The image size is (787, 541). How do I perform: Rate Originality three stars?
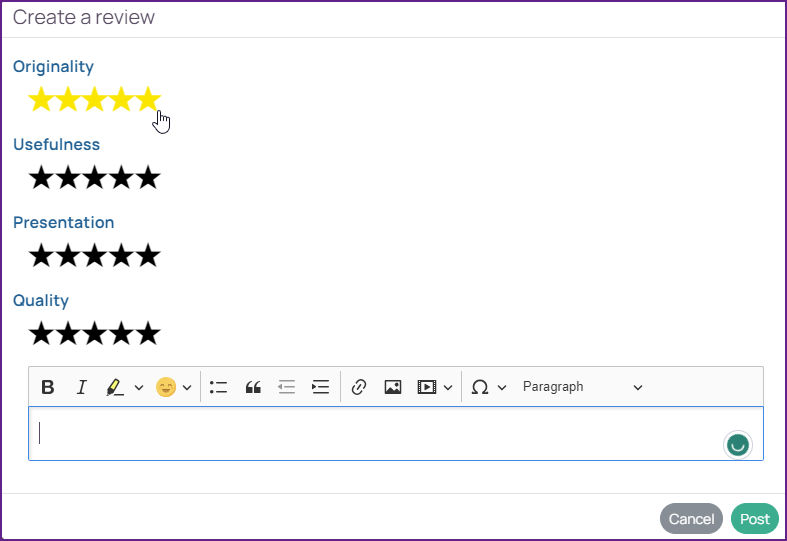(94, 99)
